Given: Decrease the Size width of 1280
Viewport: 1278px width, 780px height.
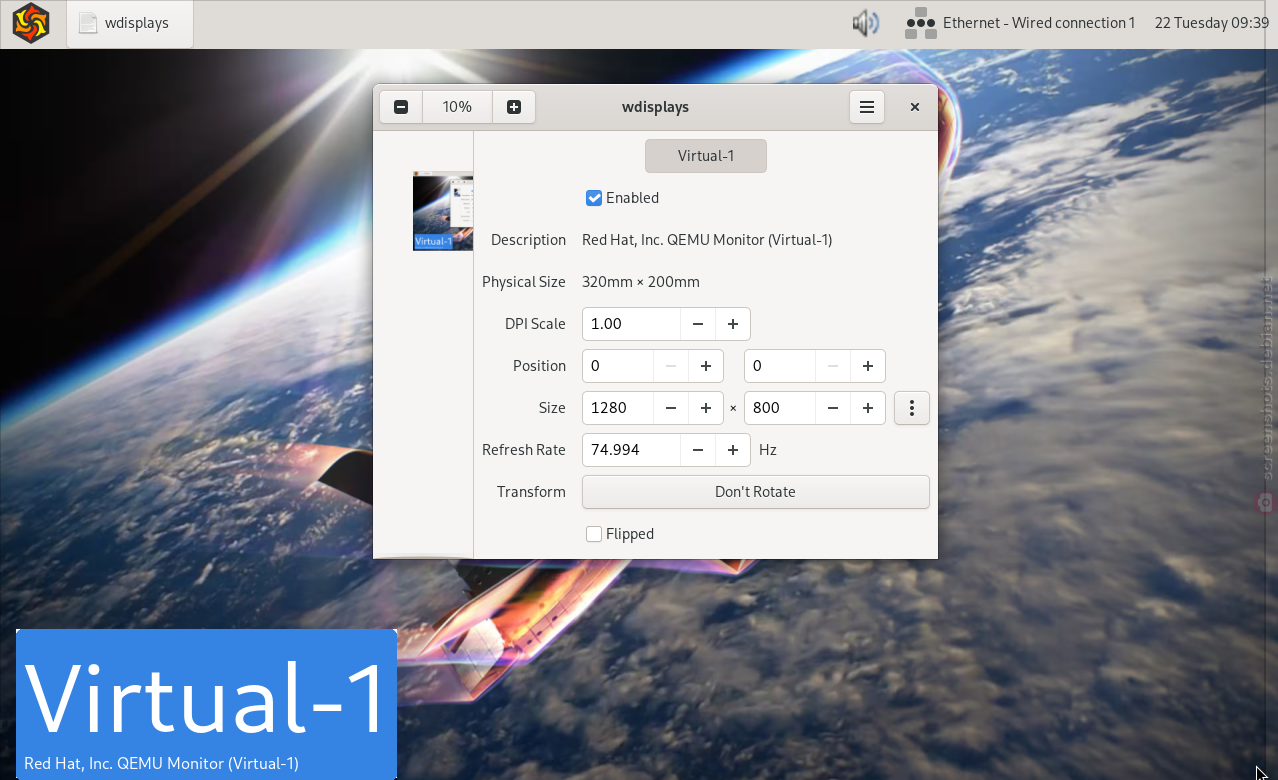Looking at the screenshot, I should click(x=671, y=408).
